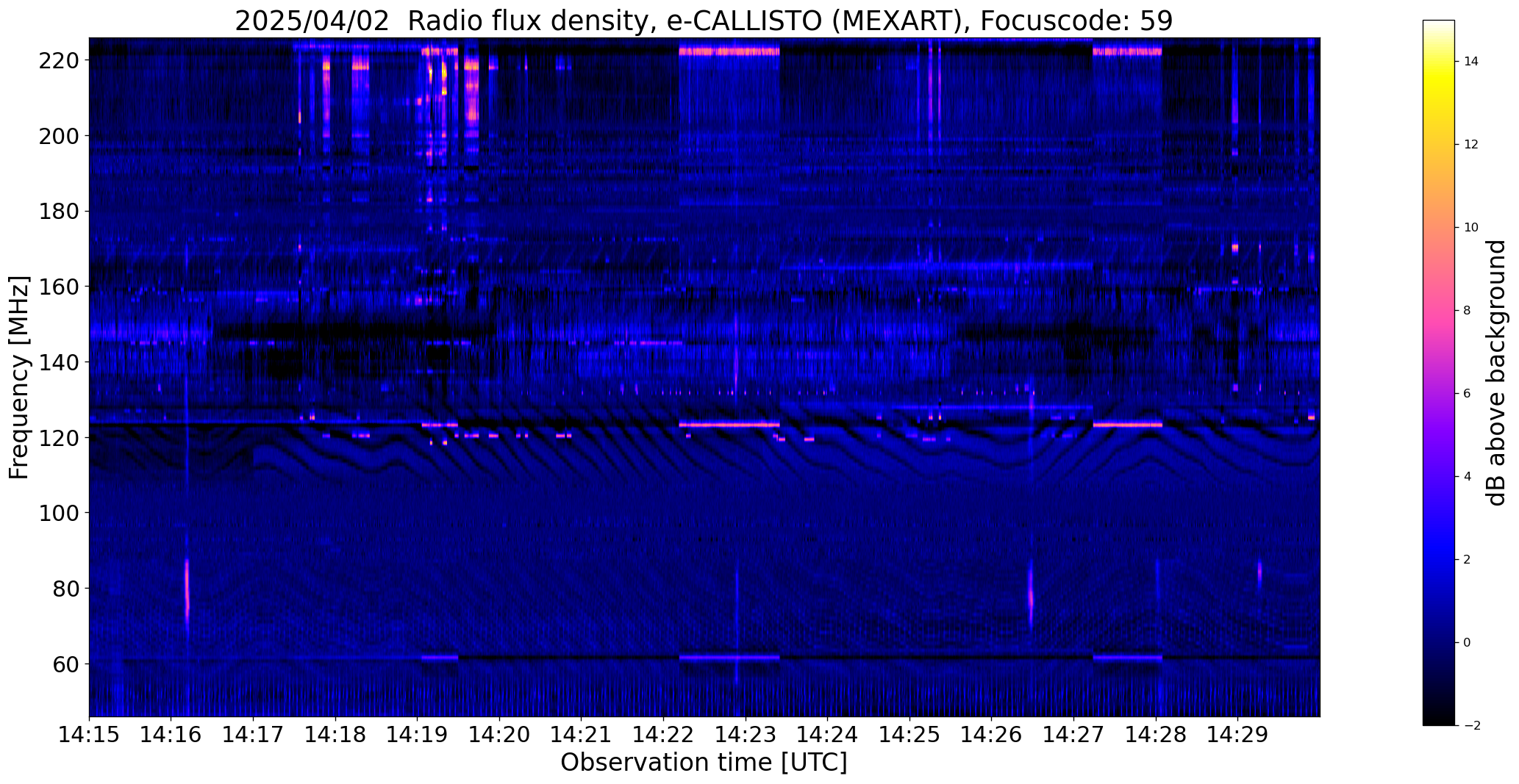The width and height of the screenshot is (1519, 784).
Task: Select the 14:16 time tick label
Action: [x=171, y=735]
